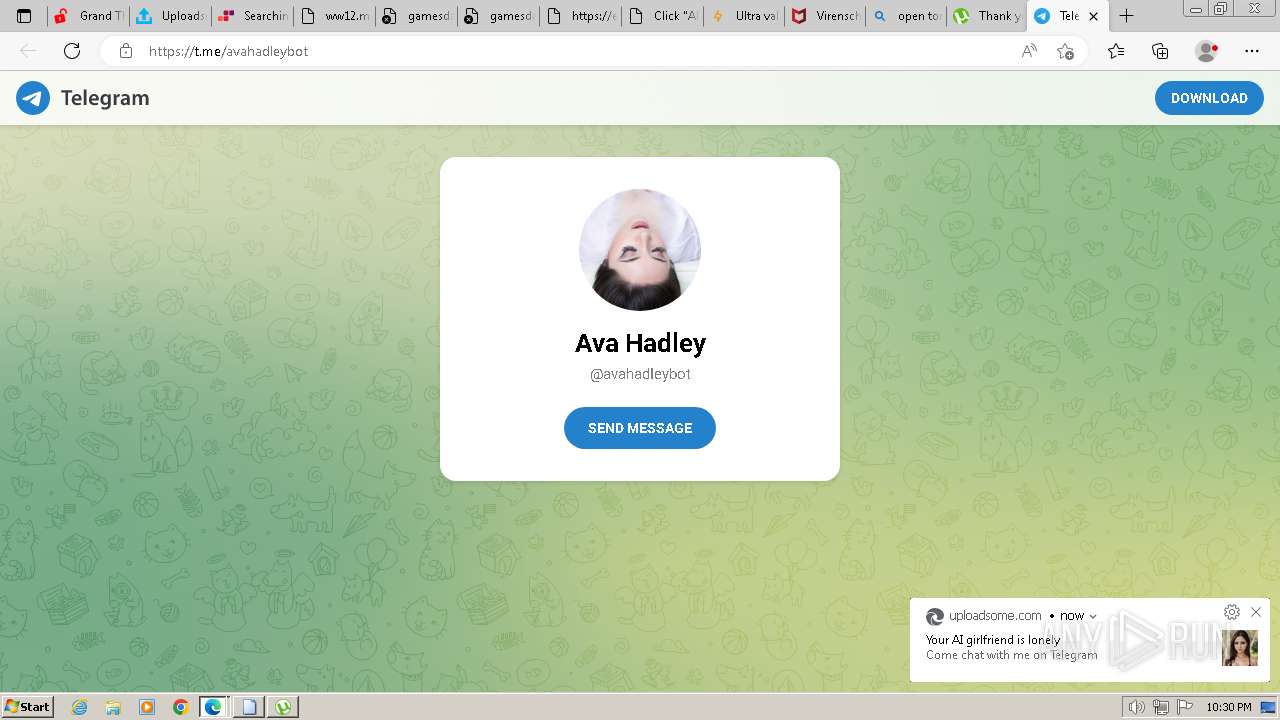
Task: Click the DOWNLOAD button
Action: pyautogui.click(x=1209, y=98)
